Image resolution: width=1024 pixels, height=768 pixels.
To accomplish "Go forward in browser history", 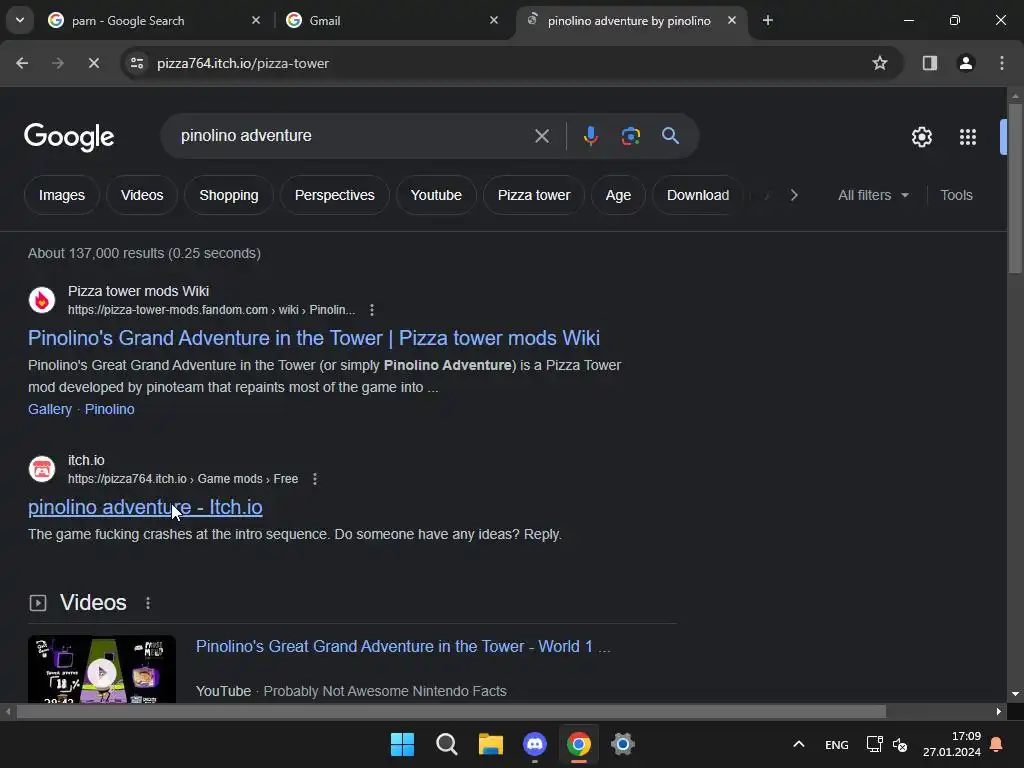I will coord(58,63).
